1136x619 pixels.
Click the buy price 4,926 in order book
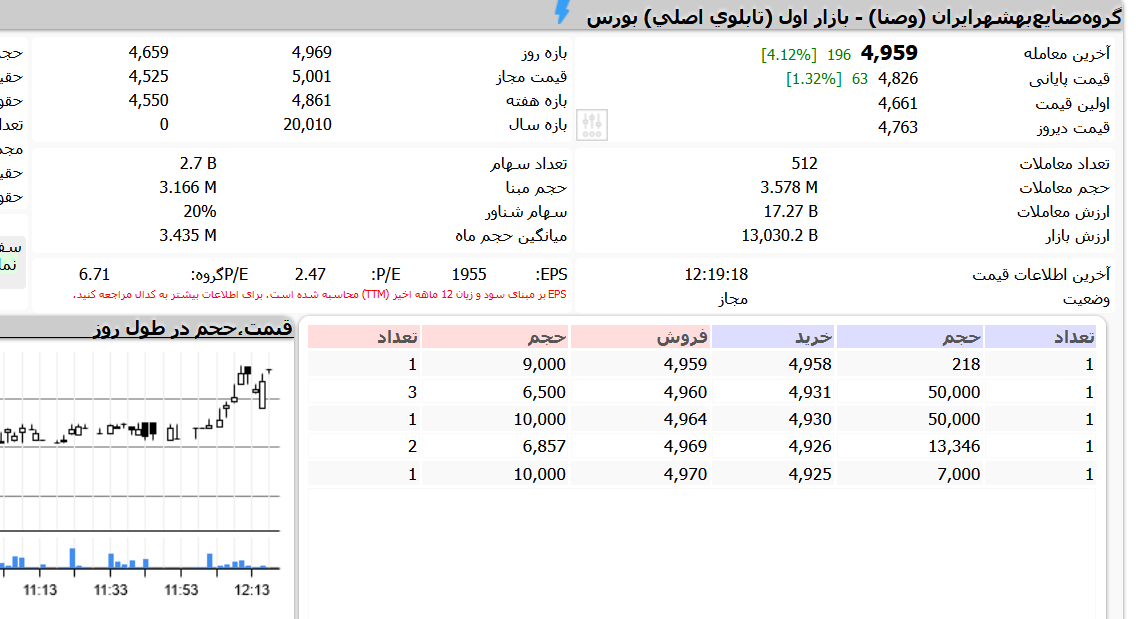click(x=810, y=446)
